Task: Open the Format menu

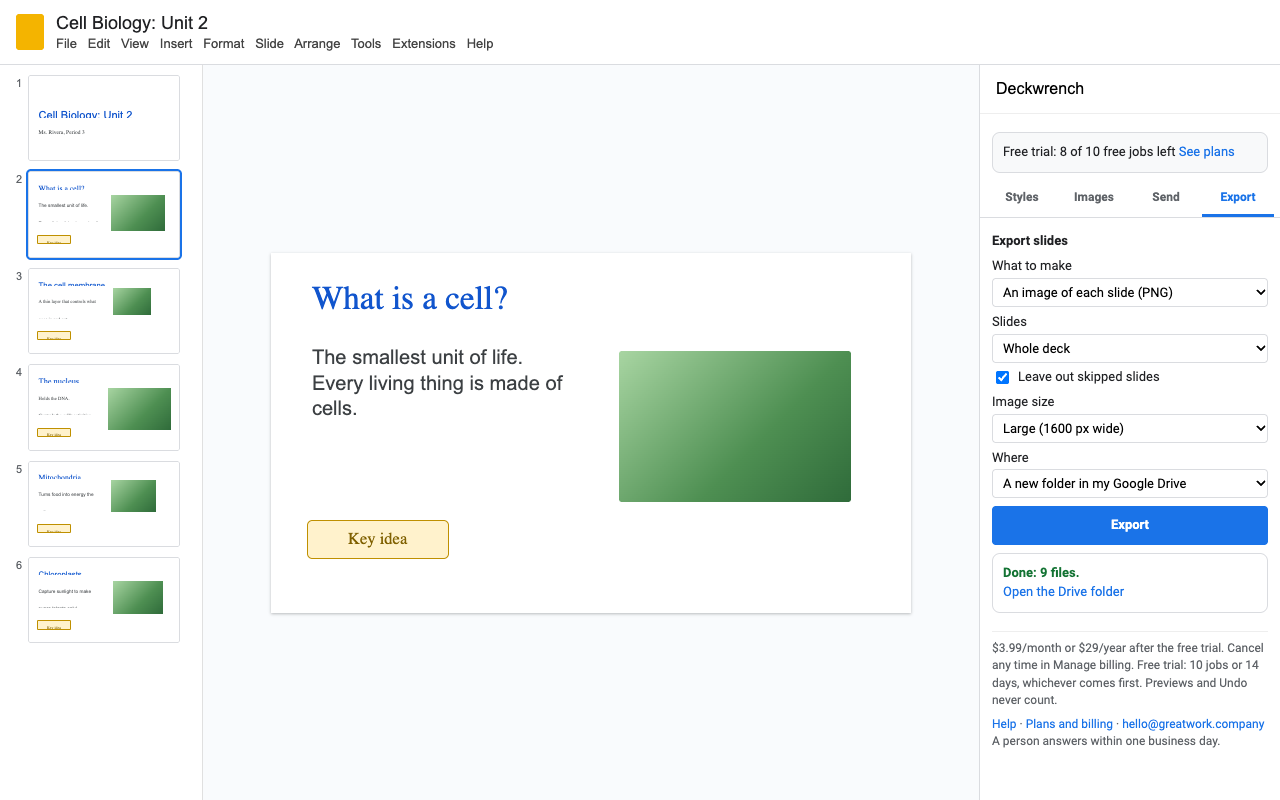Action: (x=224, y=43)
